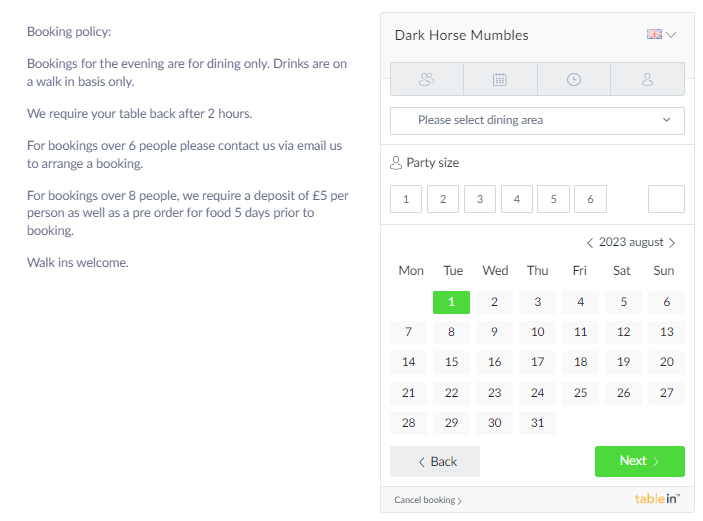Click the calendar date step icon
This screenshot has height=521, width=703.
[500, 79]
